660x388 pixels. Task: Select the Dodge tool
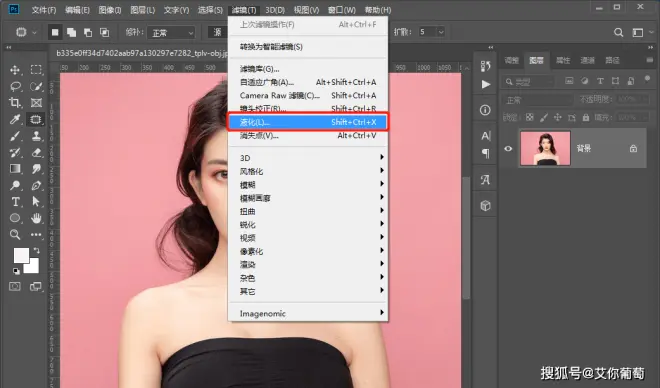[15, 185]
